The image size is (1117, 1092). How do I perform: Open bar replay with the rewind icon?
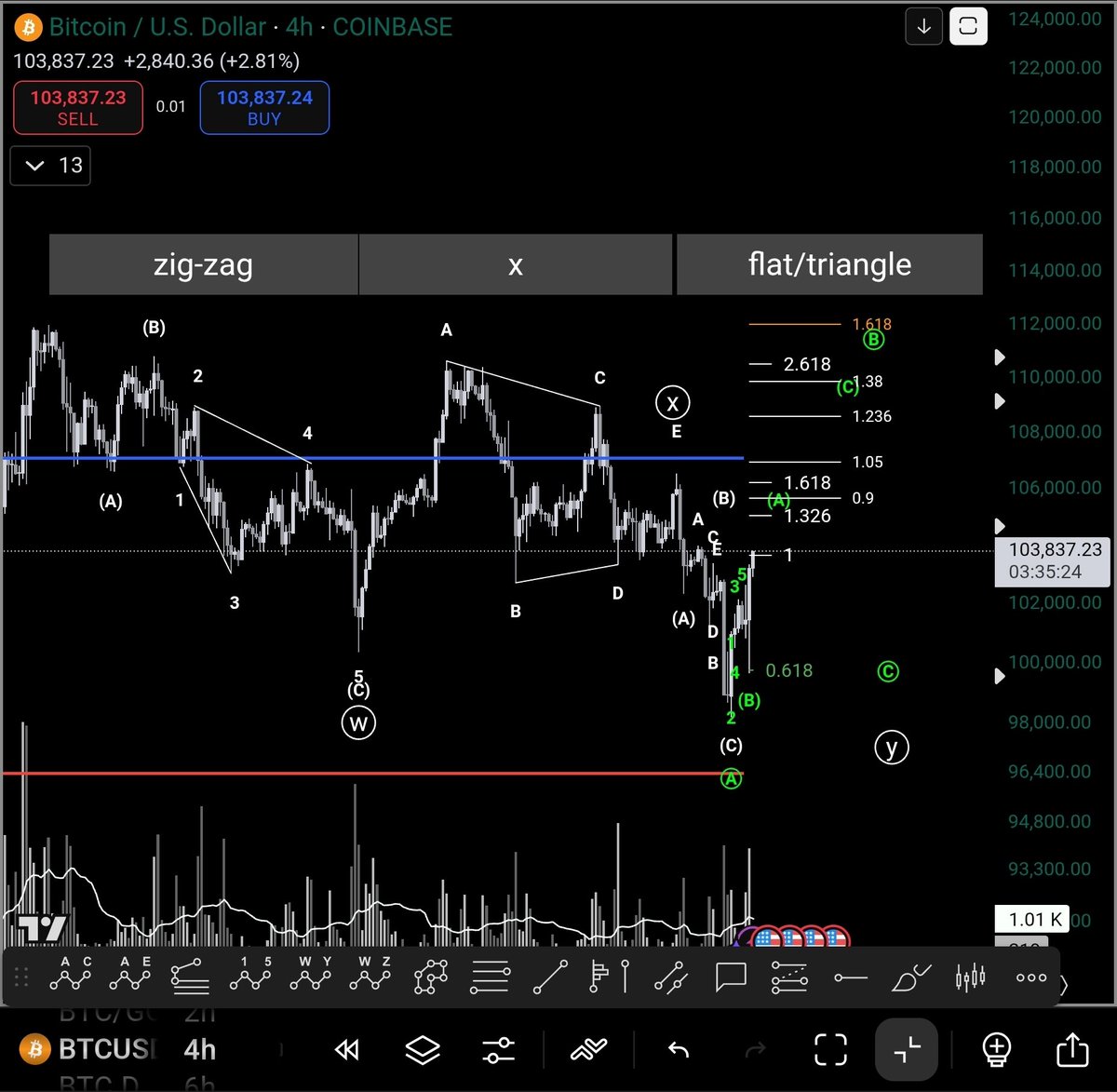tap(347, 1050)
